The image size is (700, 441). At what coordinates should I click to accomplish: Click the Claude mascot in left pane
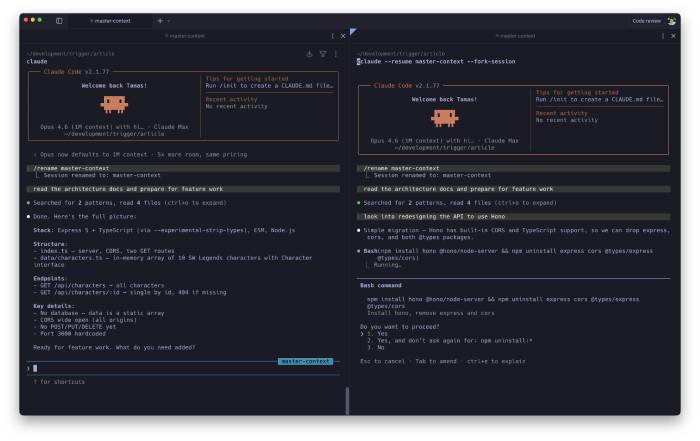click(114, 105)
